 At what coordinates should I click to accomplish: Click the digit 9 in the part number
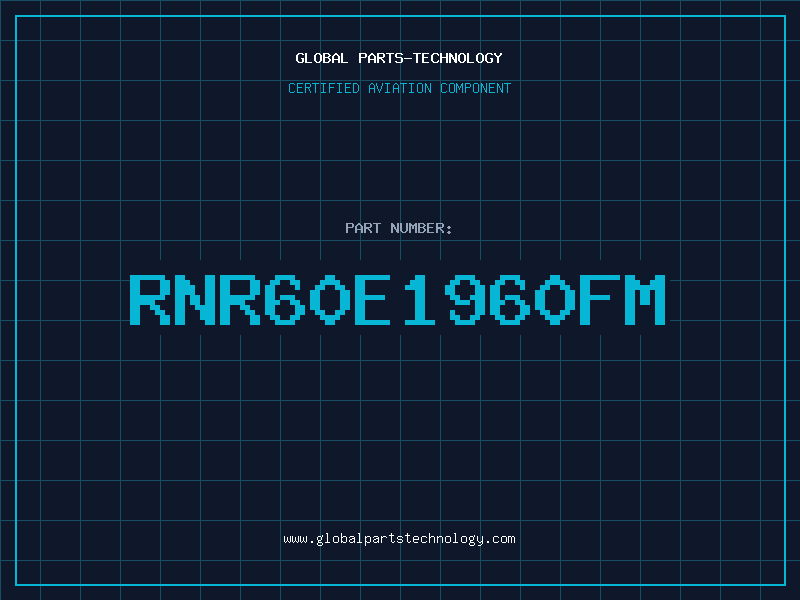click(465, 299)
